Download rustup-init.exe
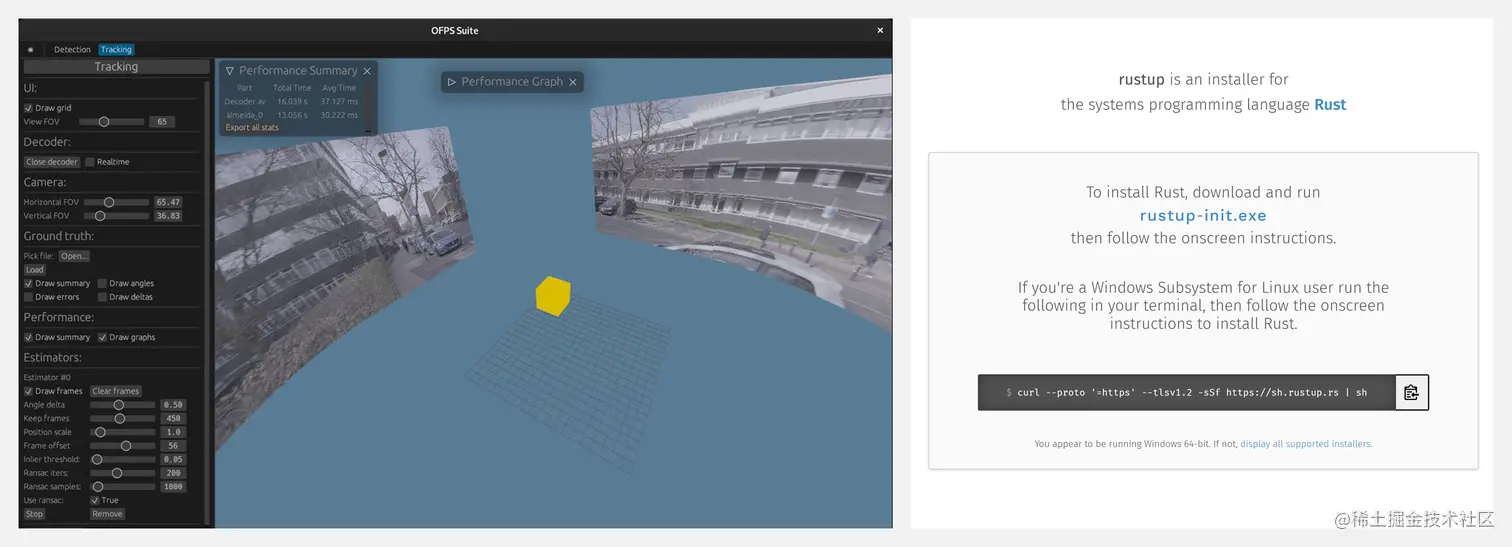1512x547 pixels. [1203, 216]
